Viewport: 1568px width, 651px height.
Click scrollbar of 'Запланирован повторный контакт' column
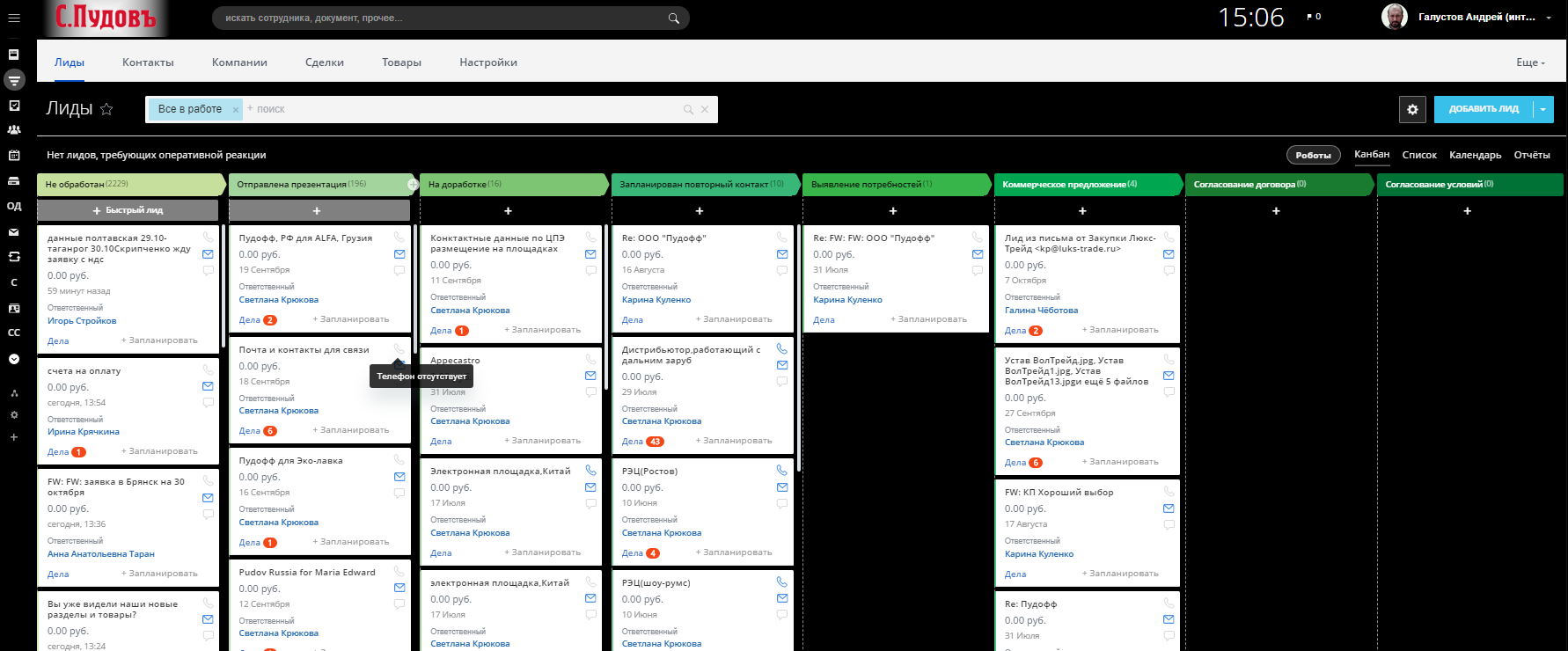coord(798,347)
